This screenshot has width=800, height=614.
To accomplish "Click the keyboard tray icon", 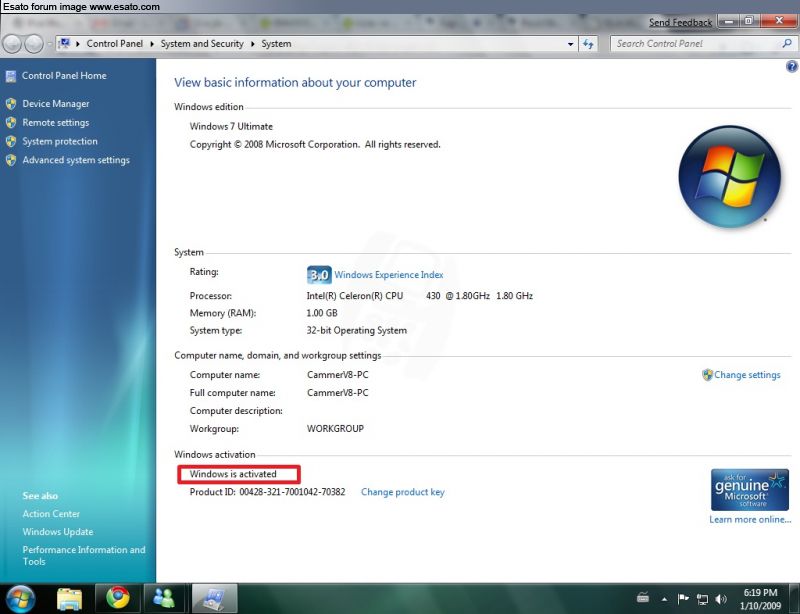I will pos(643,597).
